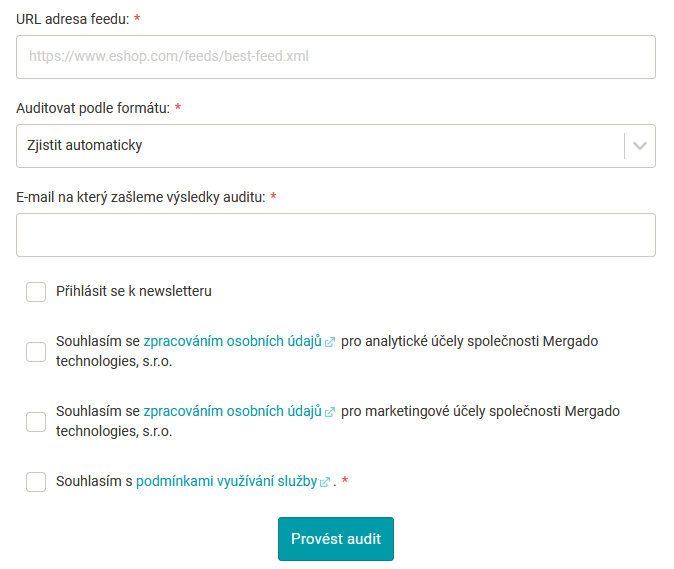
Task: Click into the results e-mail input field
Action: coord(336,235)
